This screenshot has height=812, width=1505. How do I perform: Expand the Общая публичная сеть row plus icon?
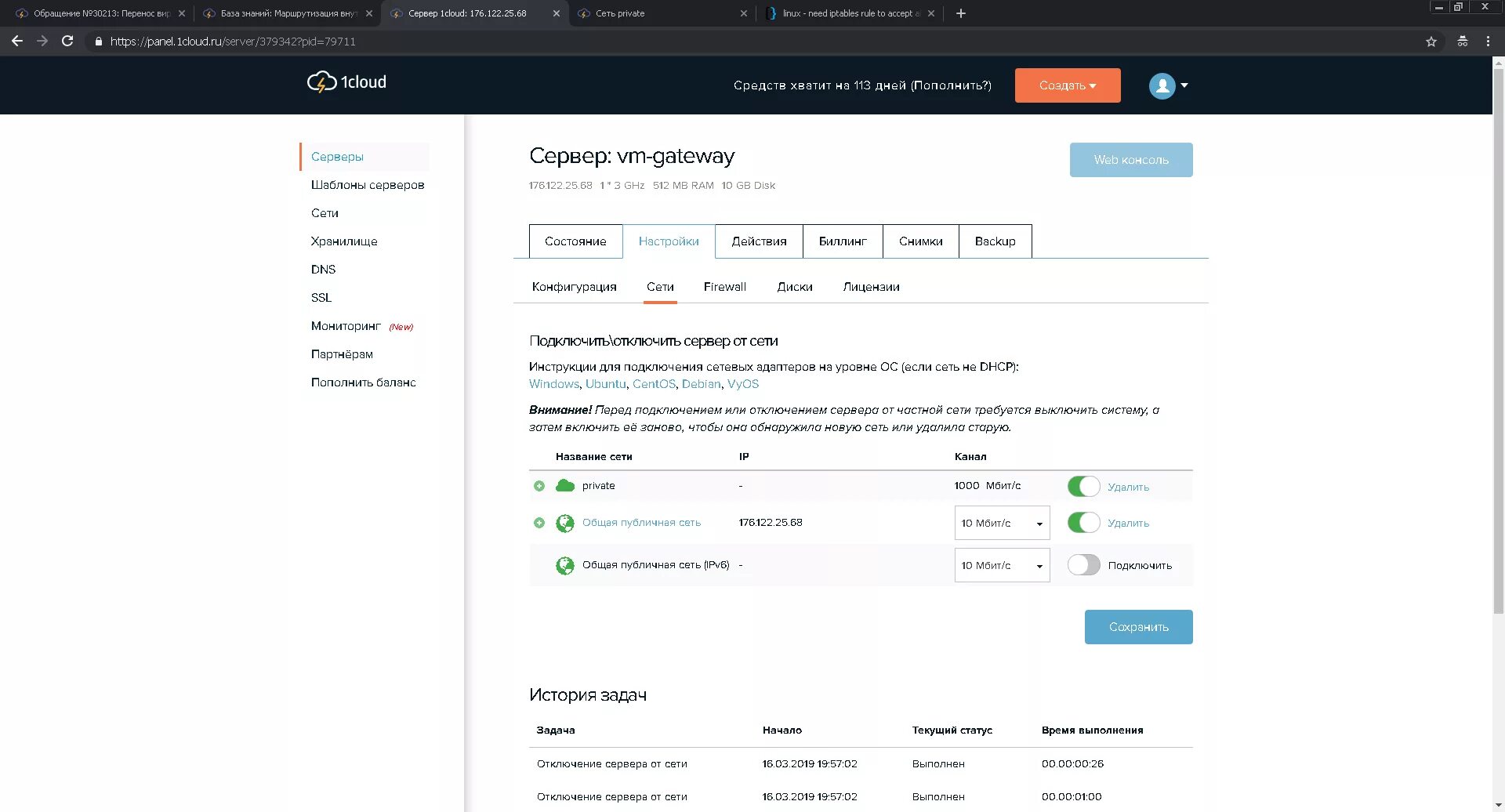click(539, 523)
